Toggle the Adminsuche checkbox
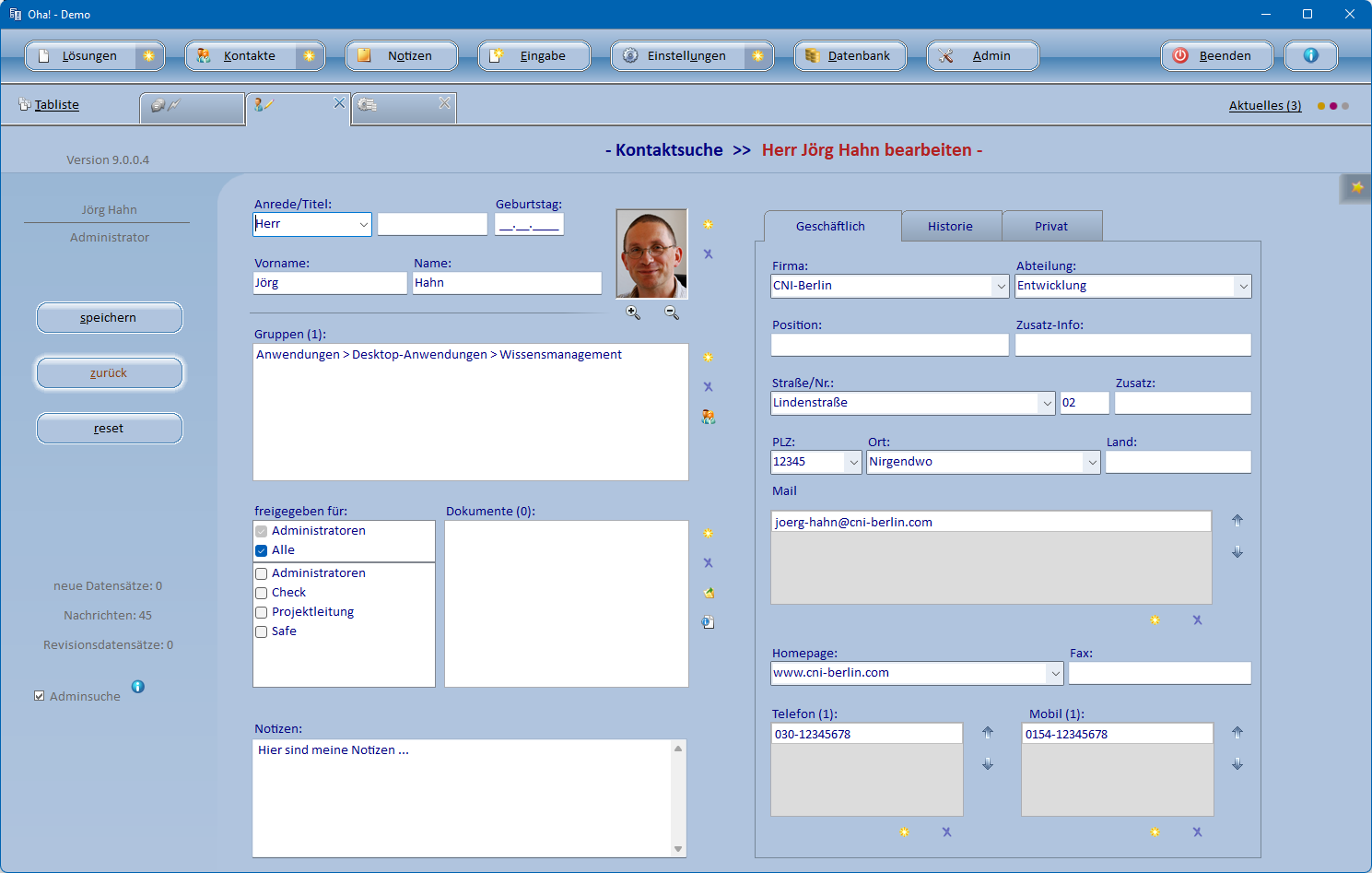This screenshot has width=1372, height=873. click(39, 696)
